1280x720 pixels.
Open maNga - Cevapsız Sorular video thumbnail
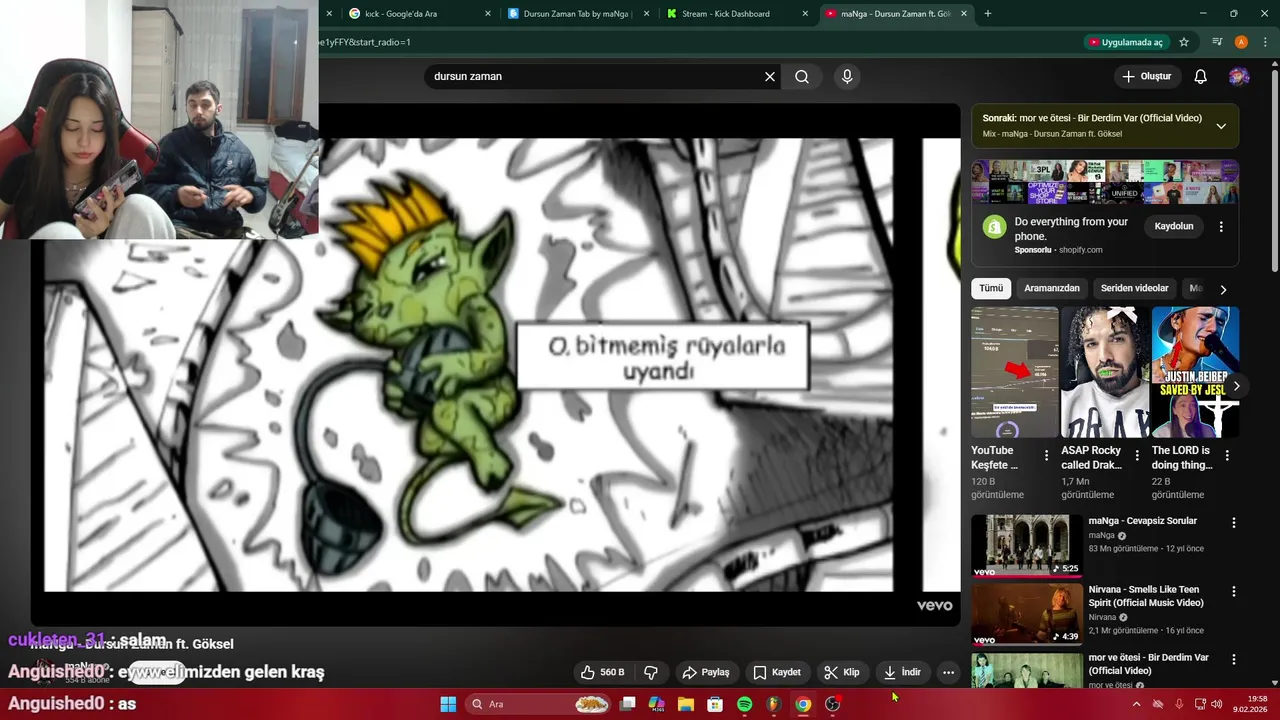click(1027, 546)
